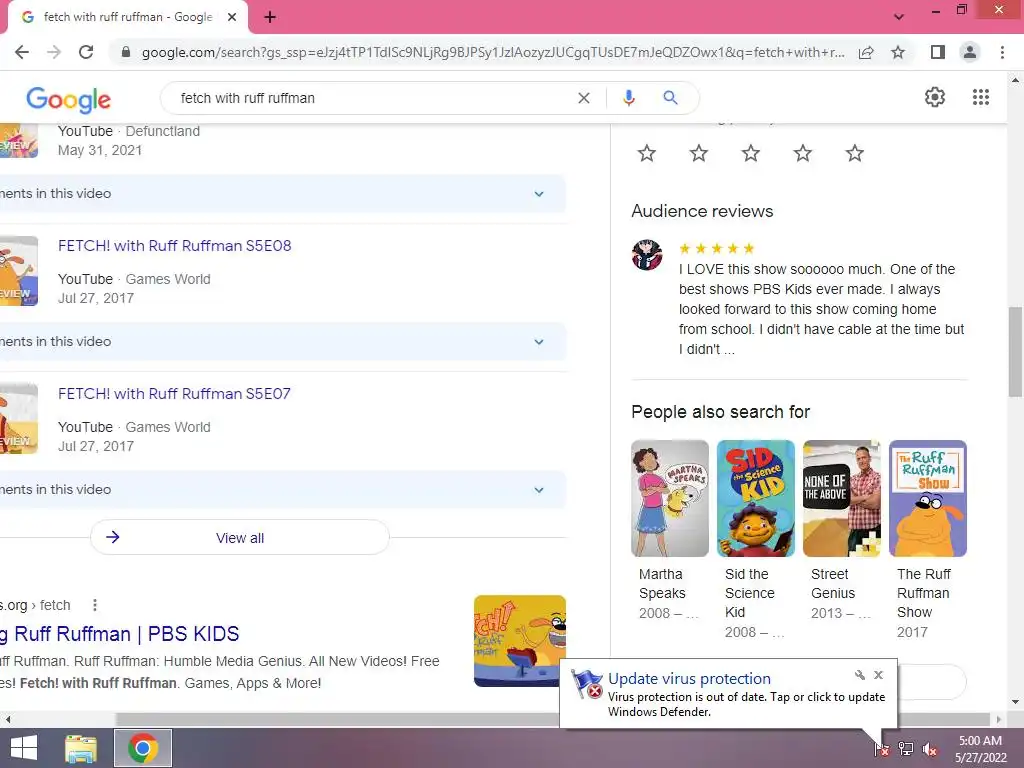Open options menu for the PBS result

pyautogui.click(x=95, y=605)
